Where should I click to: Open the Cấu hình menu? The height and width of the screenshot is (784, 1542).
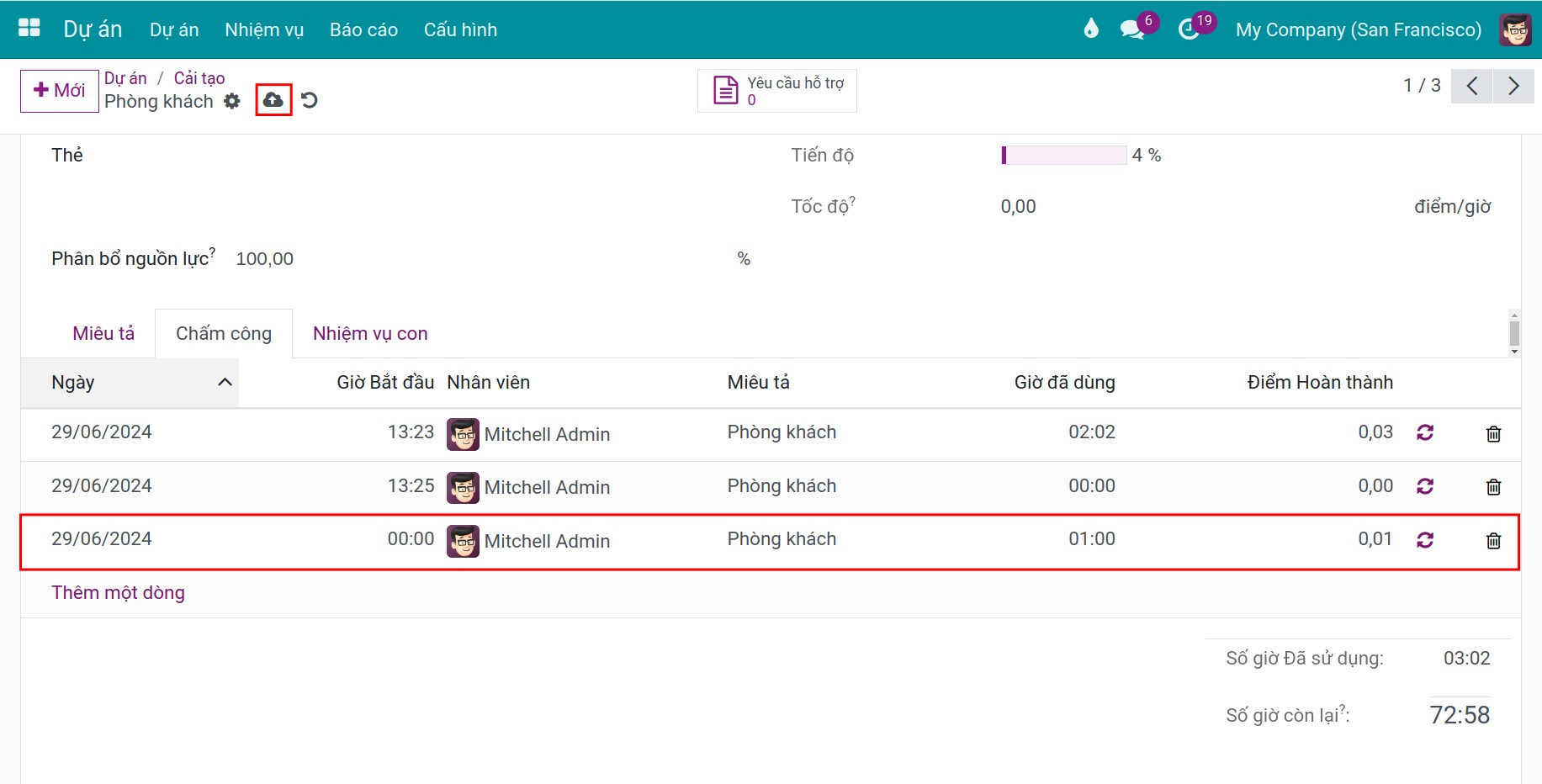[460, 29]
